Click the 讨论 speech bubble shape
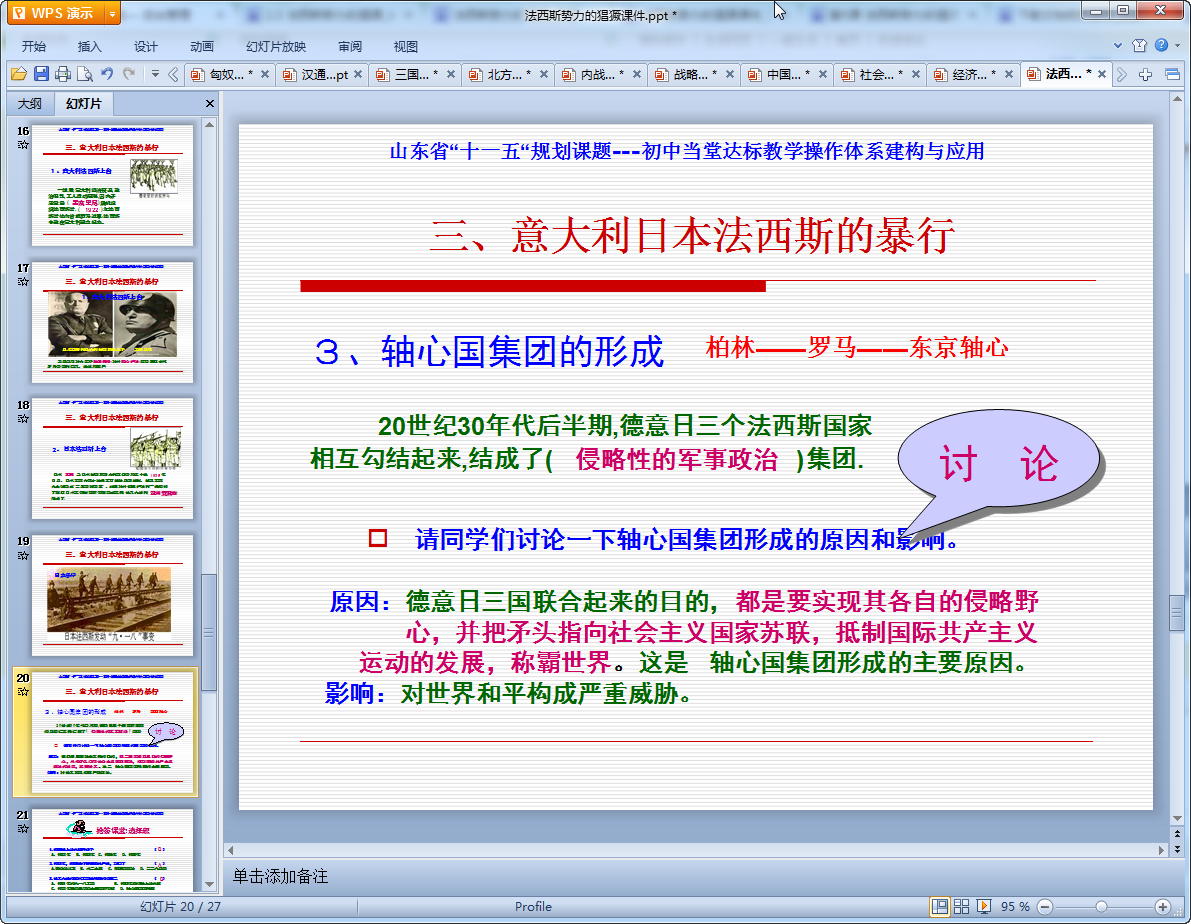Viewport: 1191px width, 924px height. point(998,462)
